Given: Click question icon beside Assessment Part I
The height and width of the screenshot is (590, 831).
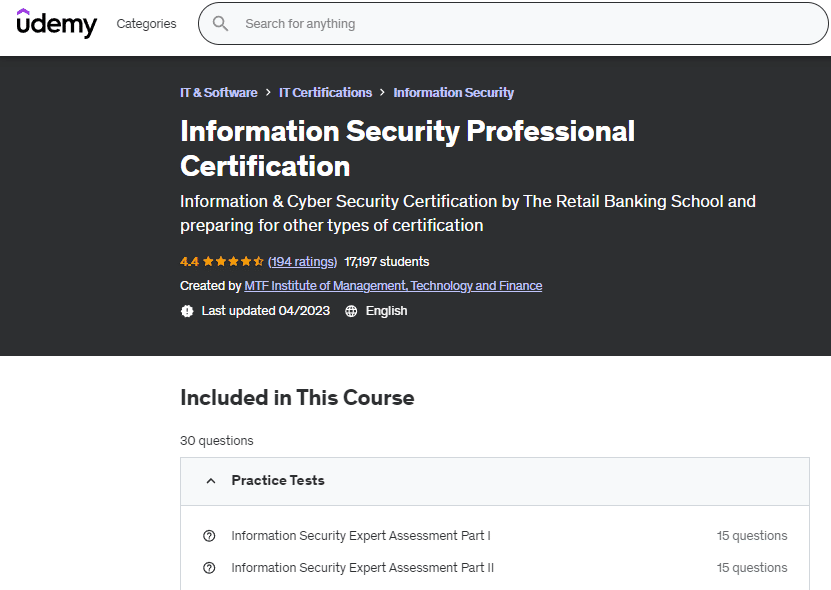Looking at the screenshot, I should coord(209,536).
